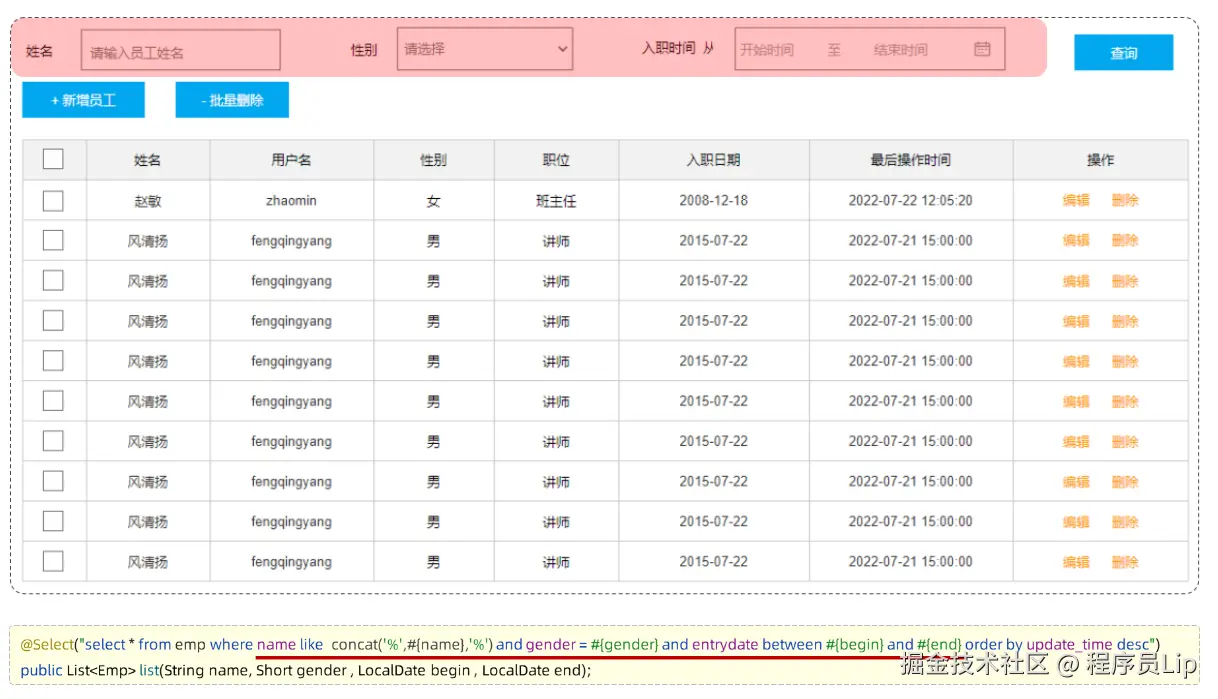
Task: Click the @Select SQL annotation line
Action: [590, 644]
